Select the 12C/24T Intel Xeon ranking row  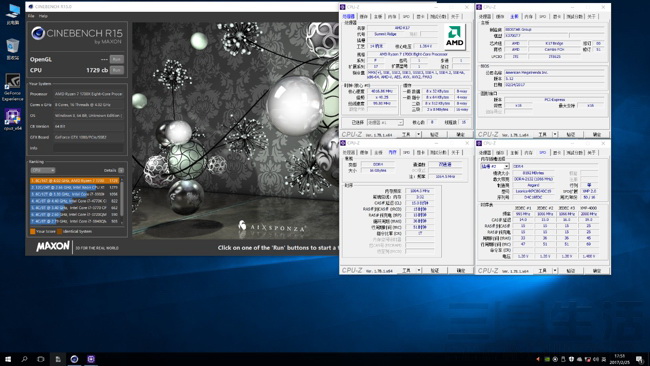pos(75,187)
